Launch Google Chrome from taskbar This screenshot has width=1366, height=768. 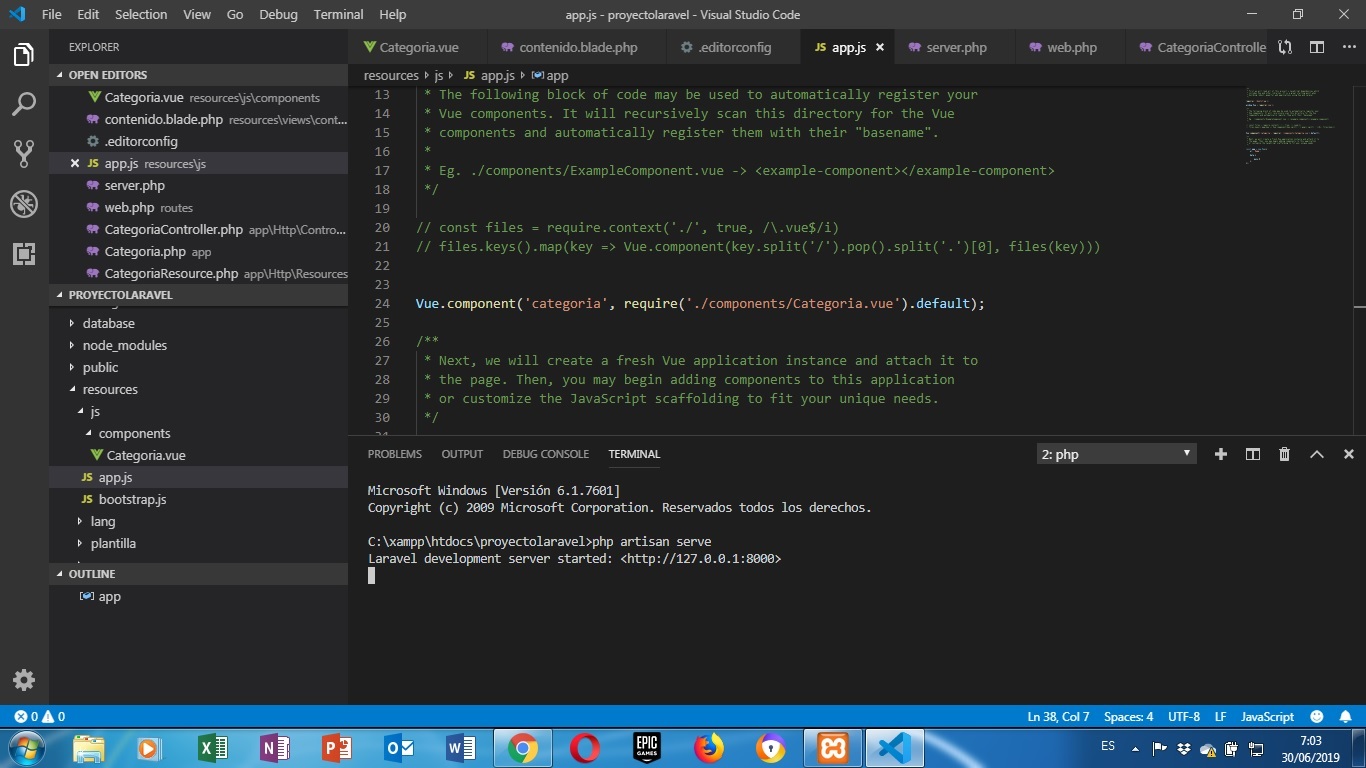point(522,748)
